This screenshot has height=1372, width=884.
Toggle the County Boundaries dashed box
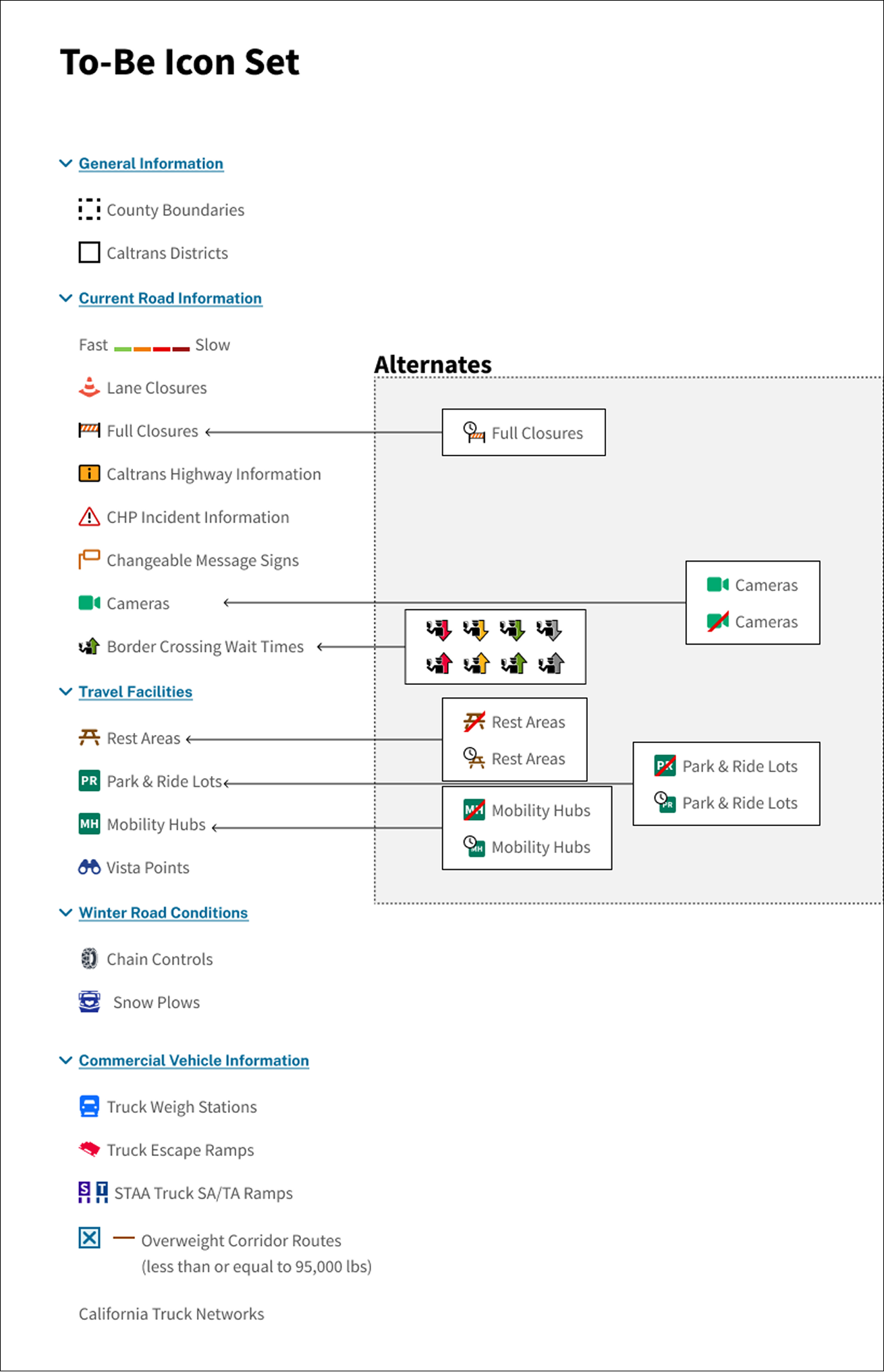89,209
